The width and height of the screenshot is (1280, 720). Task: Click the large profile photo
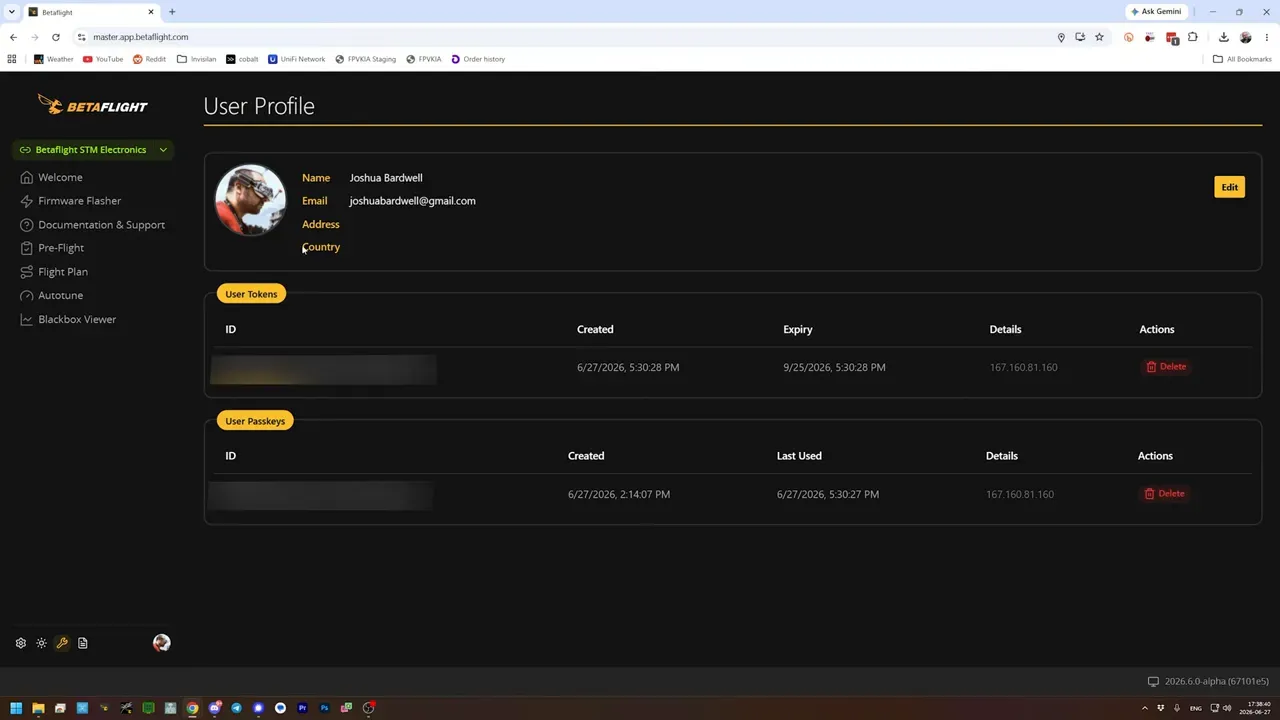(x=250, y=200)
